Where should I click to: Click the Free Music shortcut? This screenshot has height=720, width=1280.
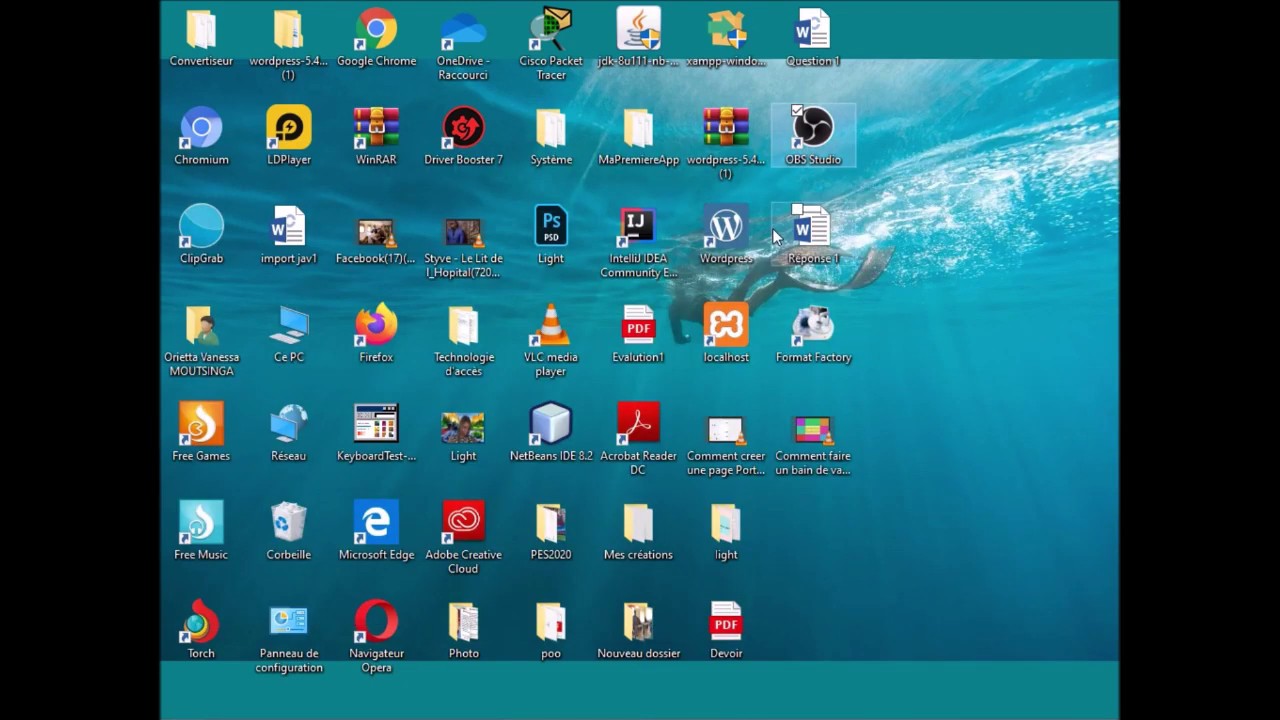(x=201, y=523)
